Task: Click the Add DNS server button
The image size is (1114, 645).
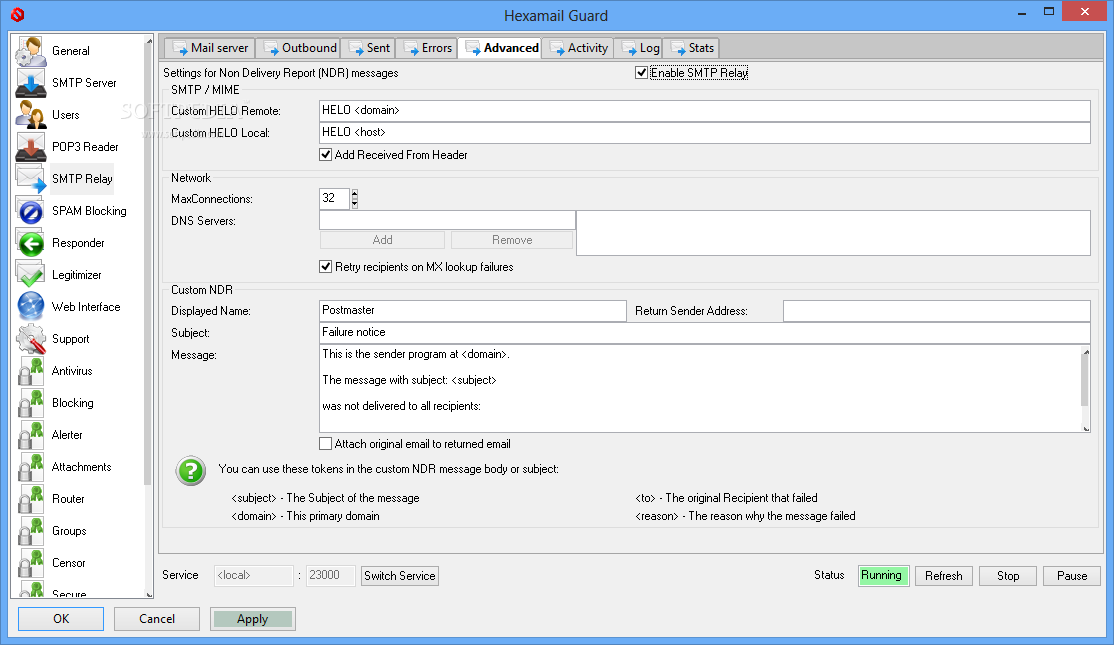Action: point(382,240)
